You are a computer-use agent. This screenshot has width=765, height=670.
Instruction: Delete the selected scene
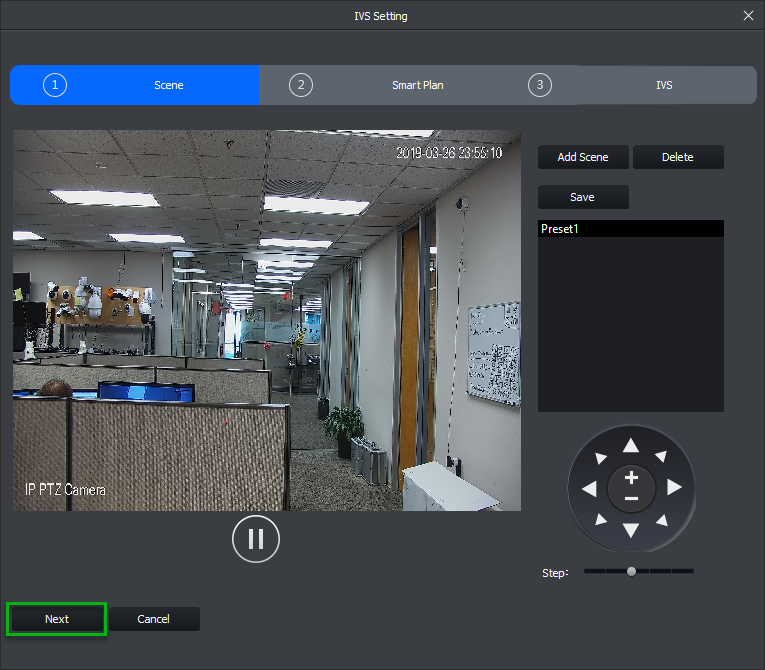(678, 157)
